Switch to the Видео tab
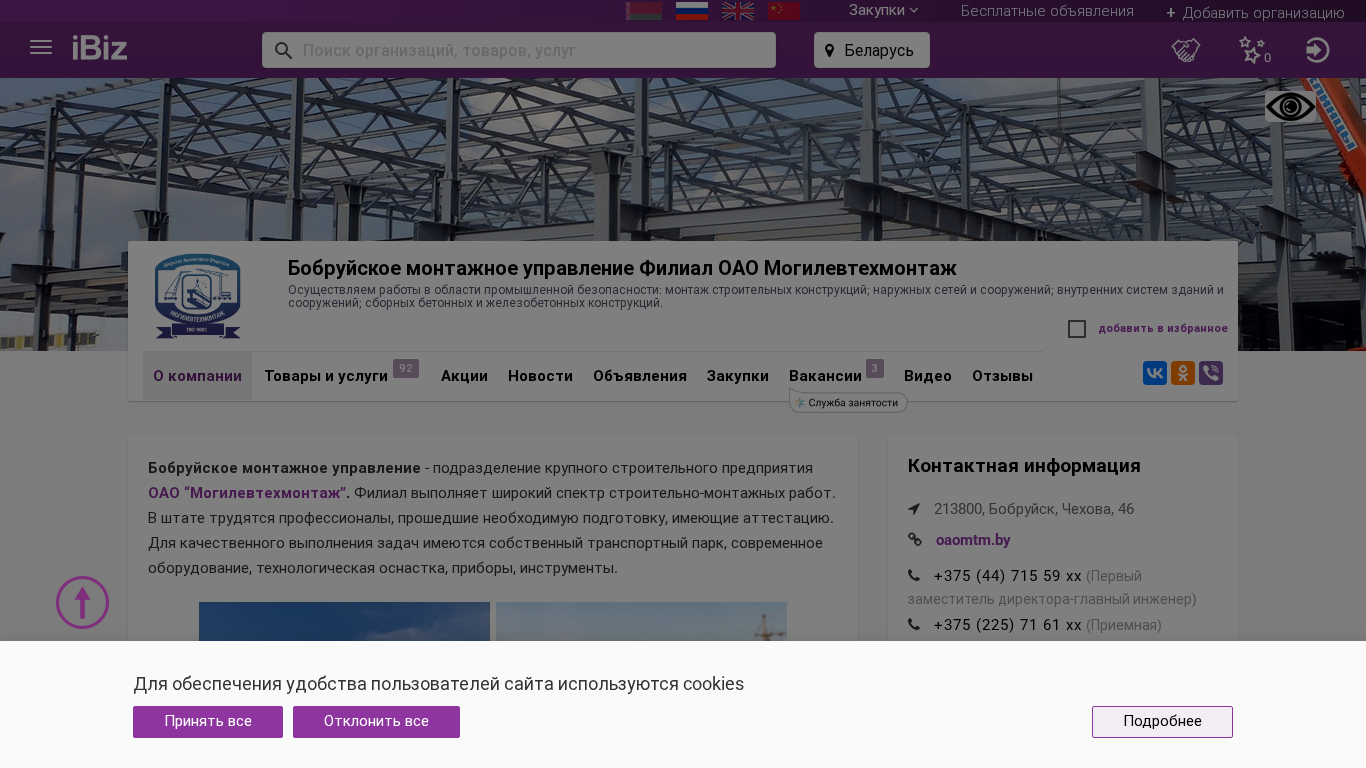The width and height of the screenshot is (1366, 768). 928,376
